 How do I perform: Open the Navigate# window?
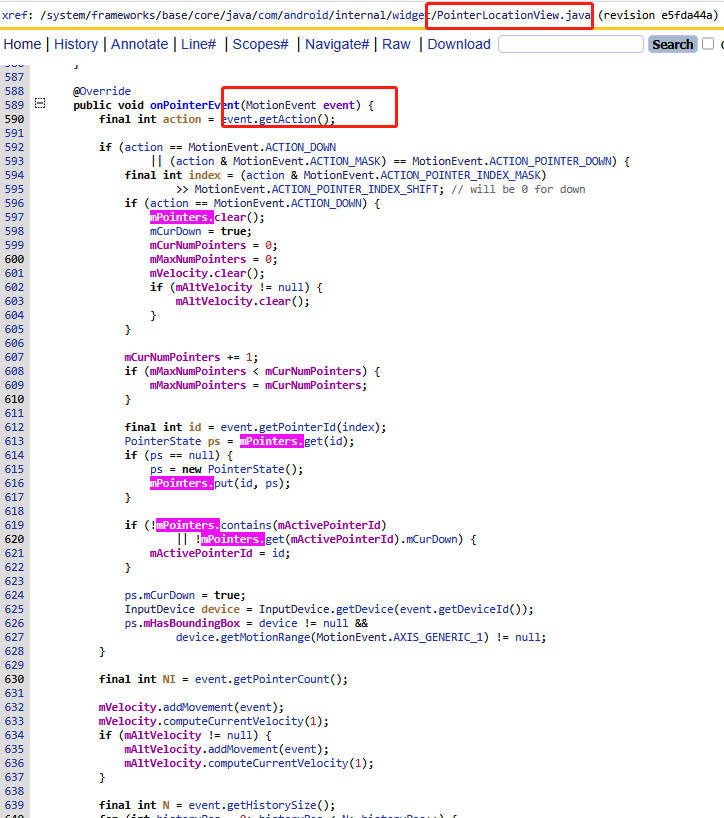point(337,44)
